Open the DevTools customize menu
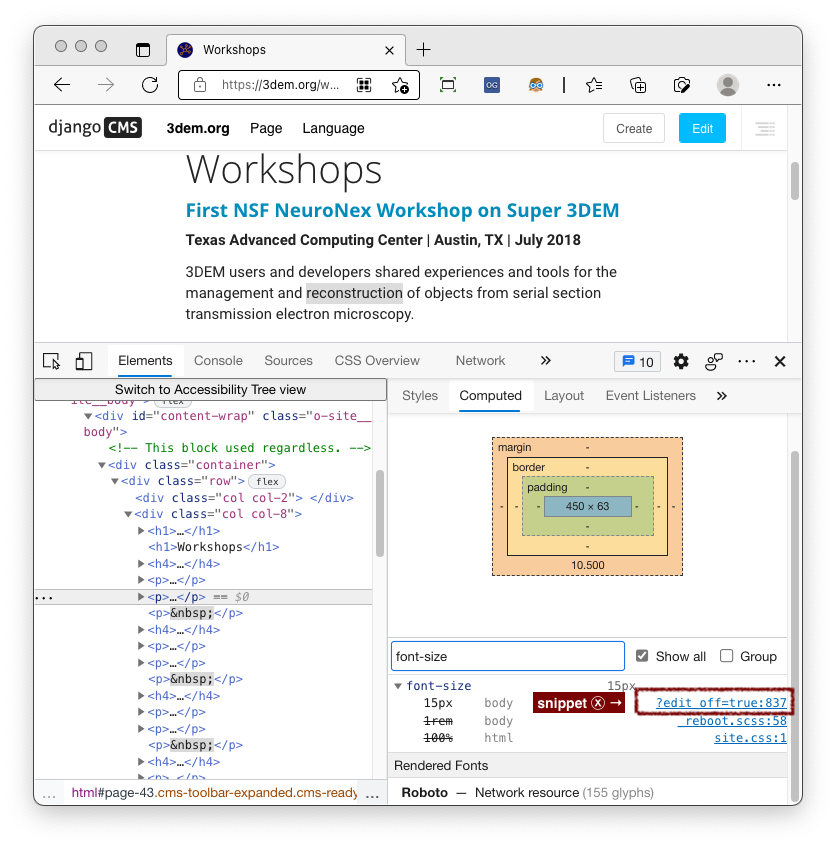Viewport: 836px width, 847px height. tap(746, 361)
